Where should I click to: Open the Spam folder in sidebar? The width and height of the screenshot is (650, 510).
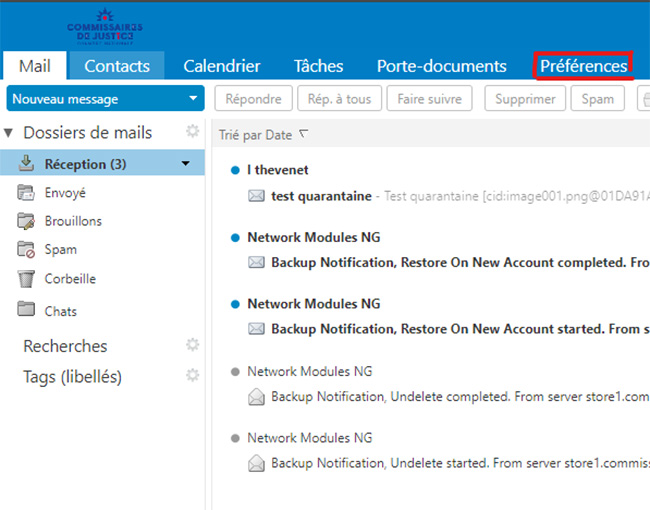(60, 250)
